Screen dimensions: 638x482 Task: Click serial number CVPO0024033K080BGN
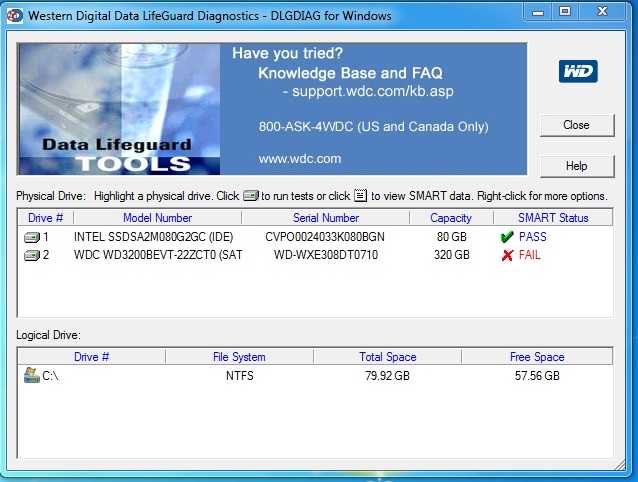point(325,237)
